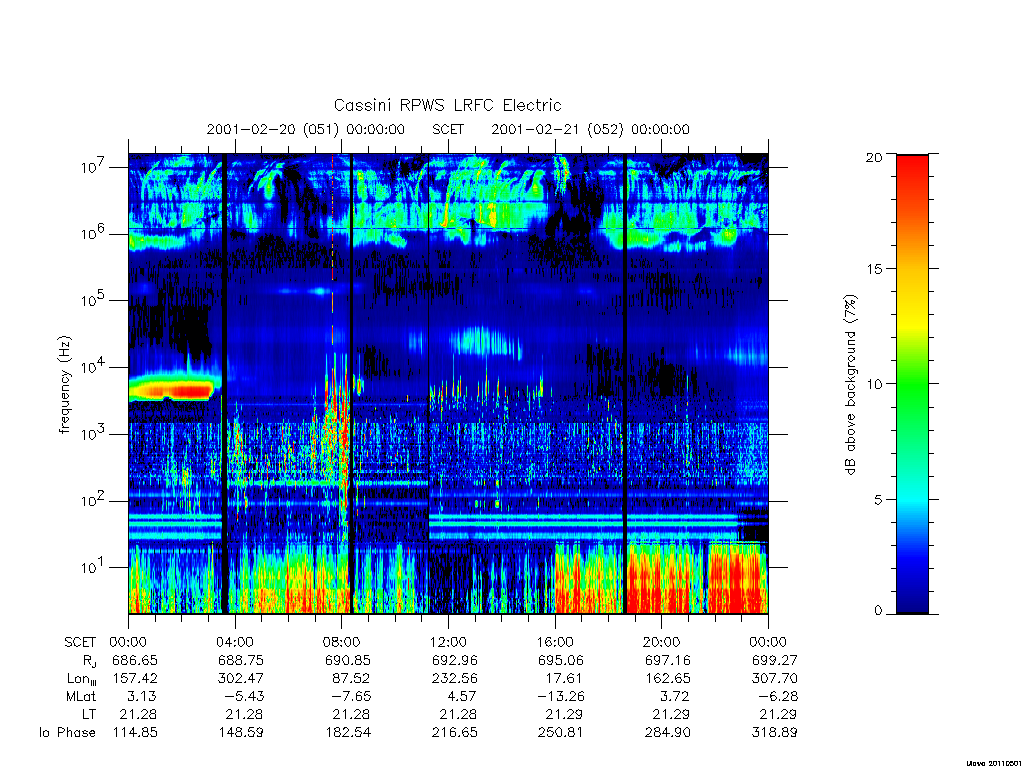Screen dimensions: 1024x768
Task: Click the Io Phase value '318.89'
Action: click(775, 733)
